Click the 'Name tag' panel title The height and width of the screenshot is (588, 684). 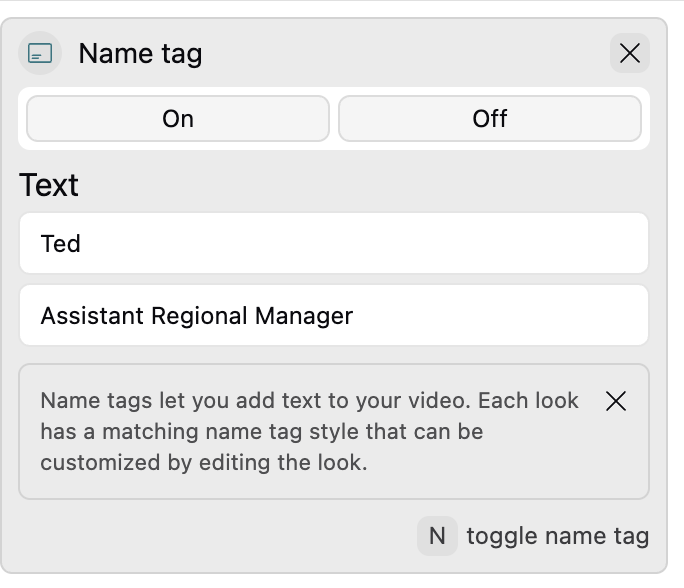point(140,53)
